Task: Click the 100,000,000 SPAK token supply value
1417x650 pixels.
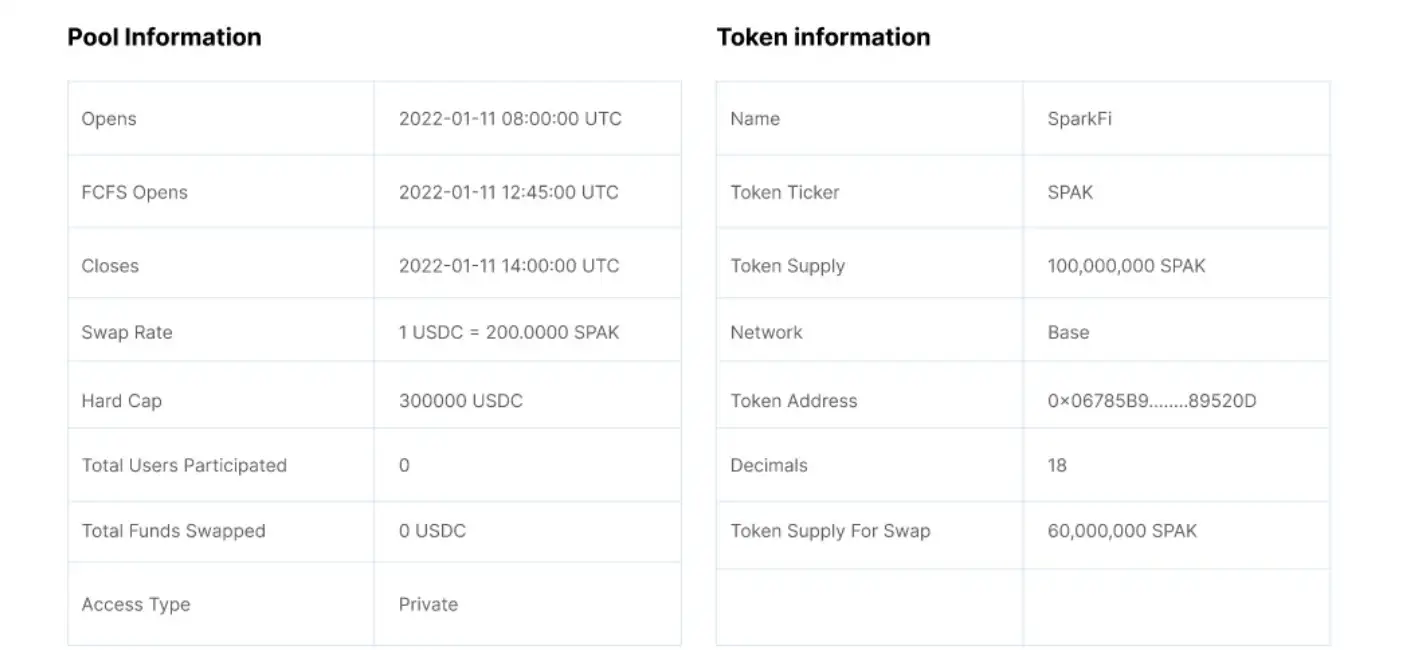Action: click(1126, 266)
